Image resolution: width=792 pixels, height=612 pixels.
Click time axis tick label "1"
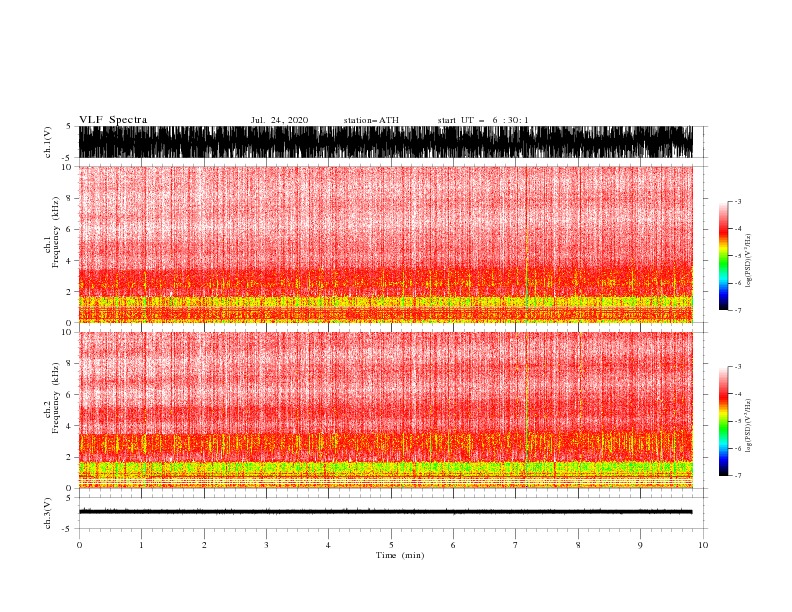(141, 545)
